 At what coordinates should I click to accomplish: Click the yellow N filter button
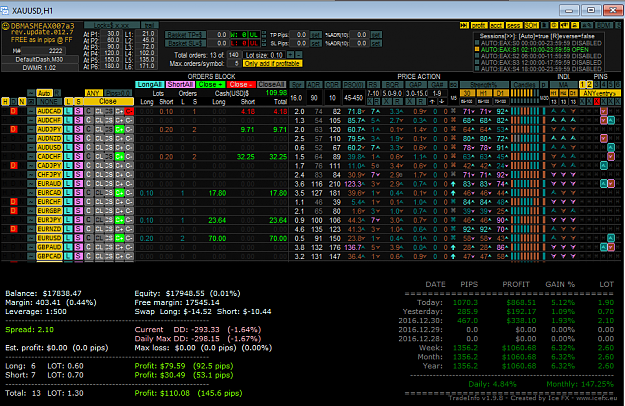tap(22, 102)
